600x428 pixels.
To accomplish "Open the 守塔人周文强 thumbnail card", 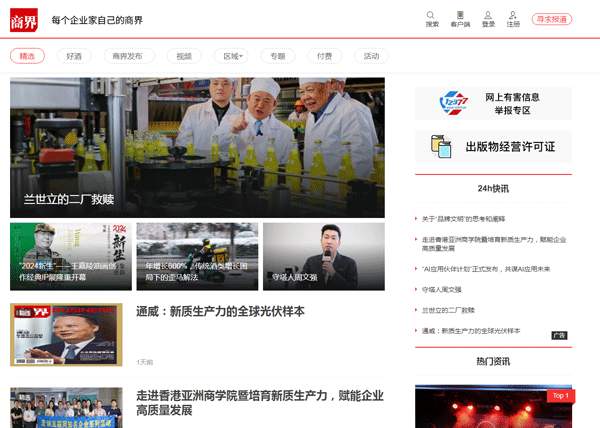I will 324,257.
